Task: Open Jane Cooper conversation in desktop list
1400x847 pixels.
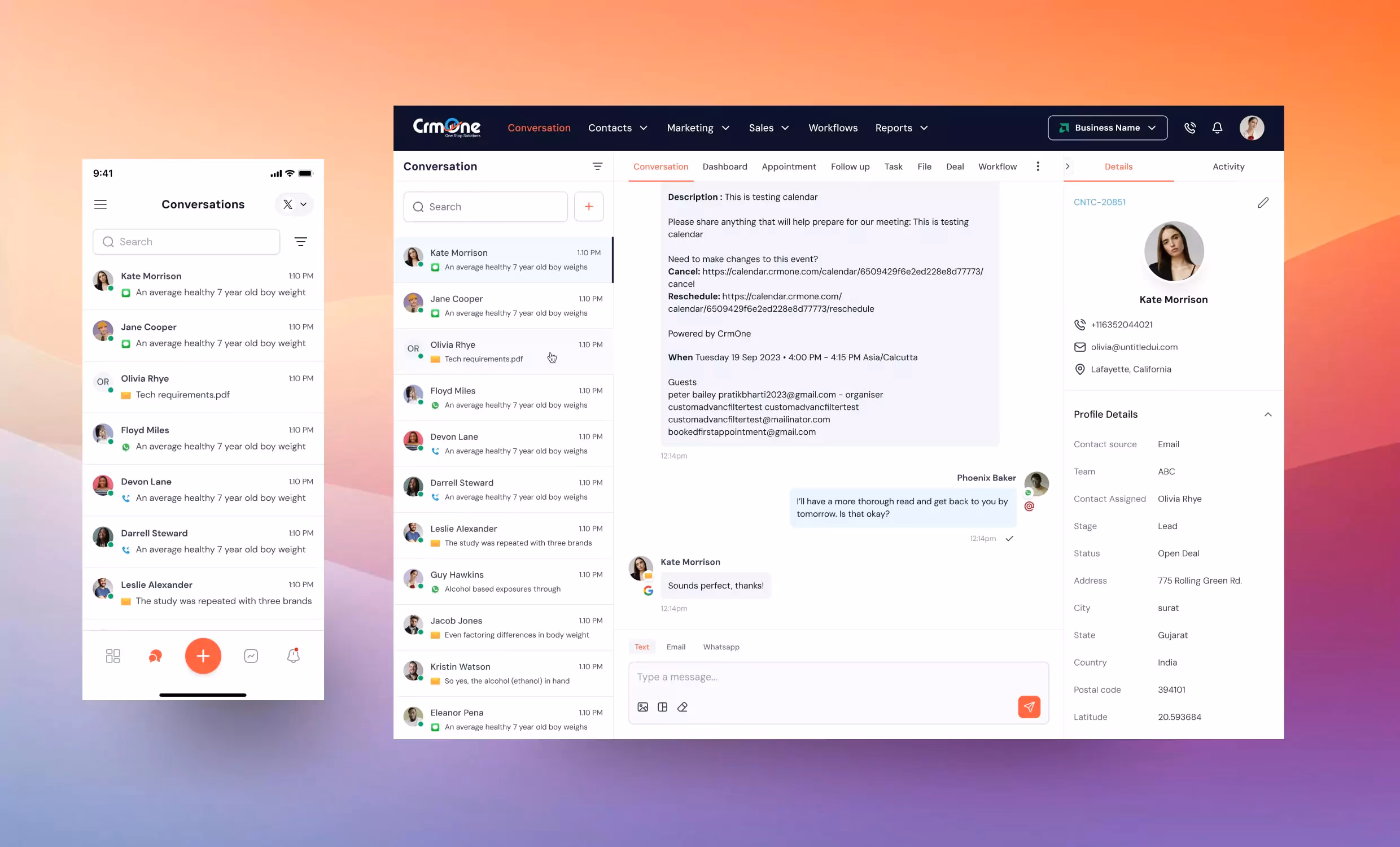Action: tap(503, 305)
